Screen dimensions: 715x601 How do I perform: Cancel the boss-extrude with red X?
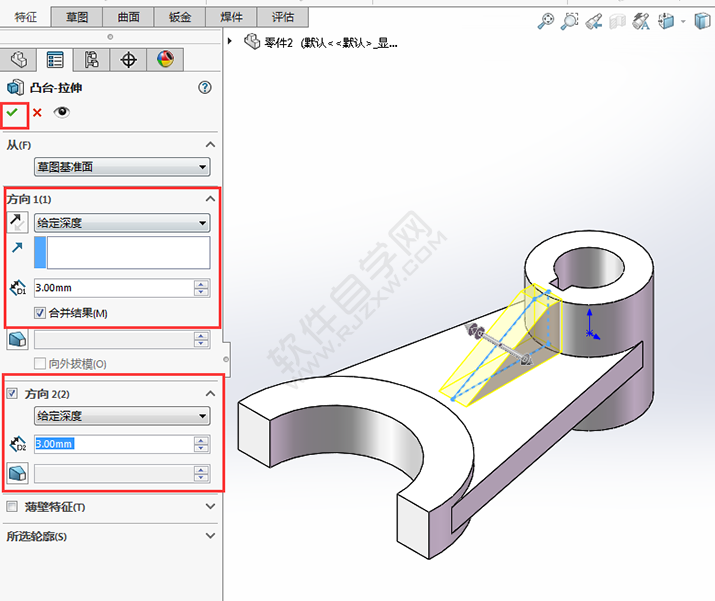(37, 113)
